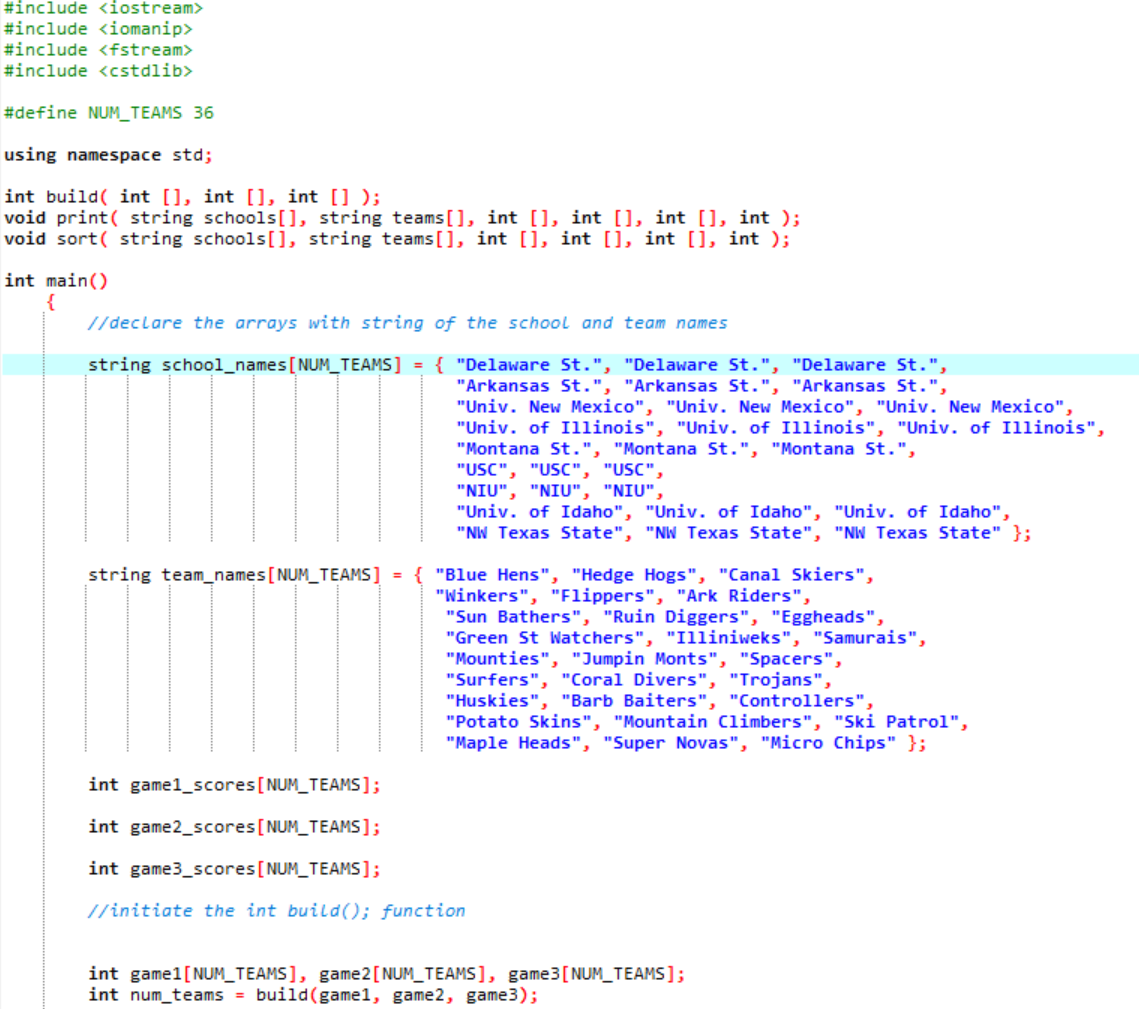
Task: Select the "Ark Riders" string
Action: tap(739, 596)
